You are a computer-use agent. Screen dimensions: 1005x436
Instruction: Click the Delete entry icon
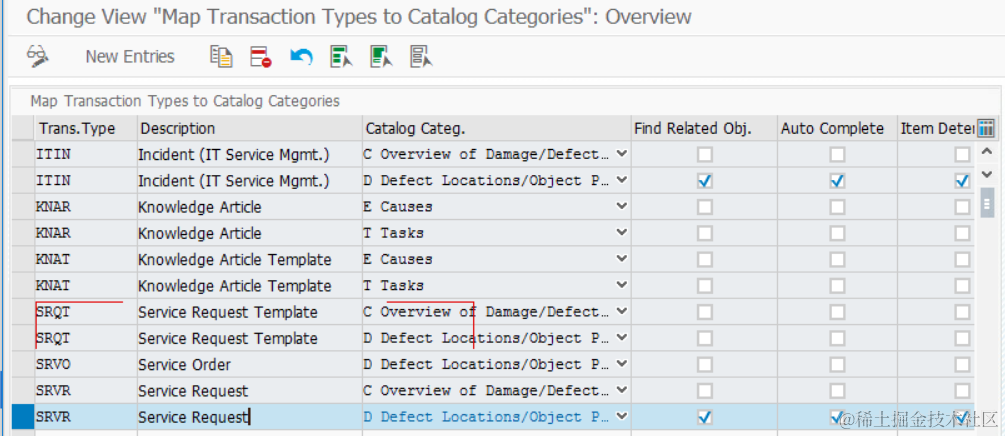(x=260, y=56)
